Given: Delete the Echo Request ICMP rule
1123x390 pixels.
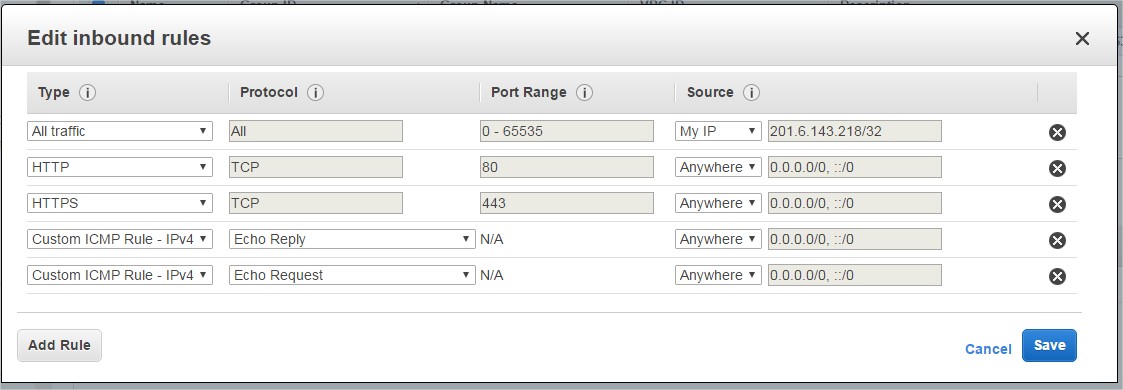Looking at the screenshot, I should point(1057,276).
